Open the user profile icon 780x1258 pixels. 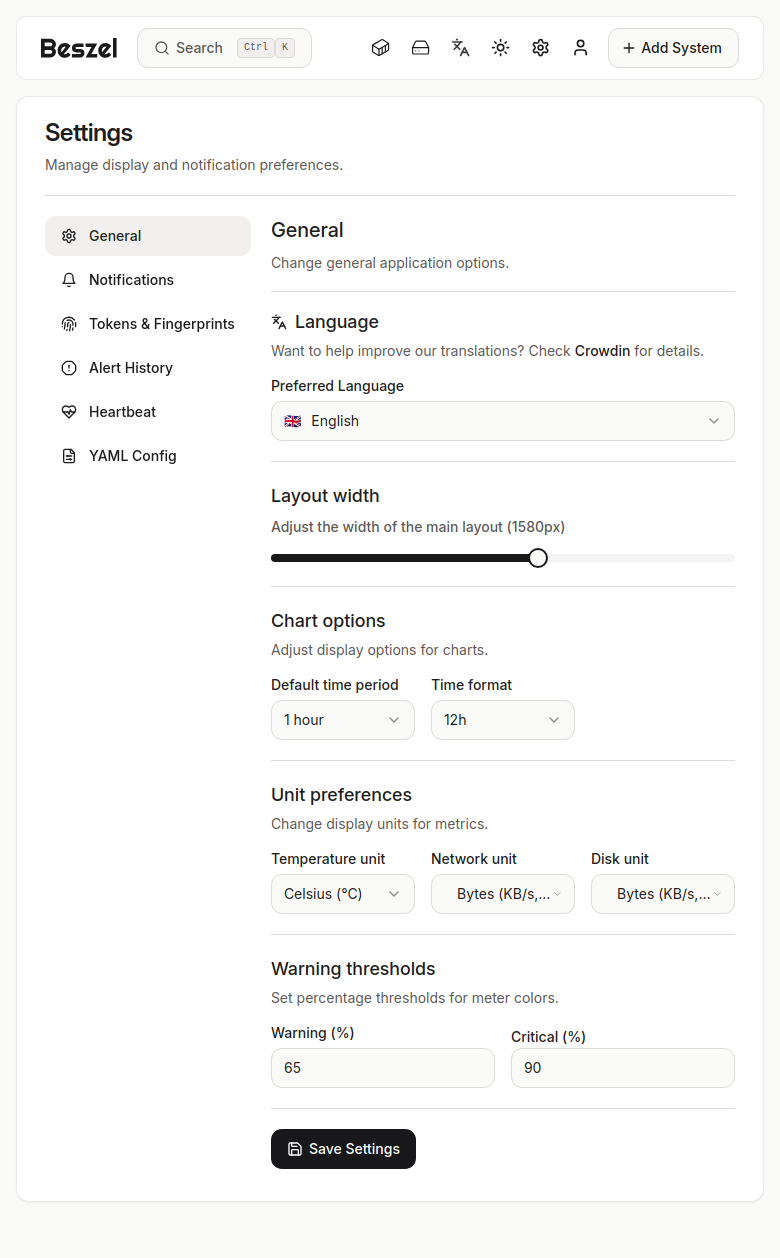tap(581, 48)
